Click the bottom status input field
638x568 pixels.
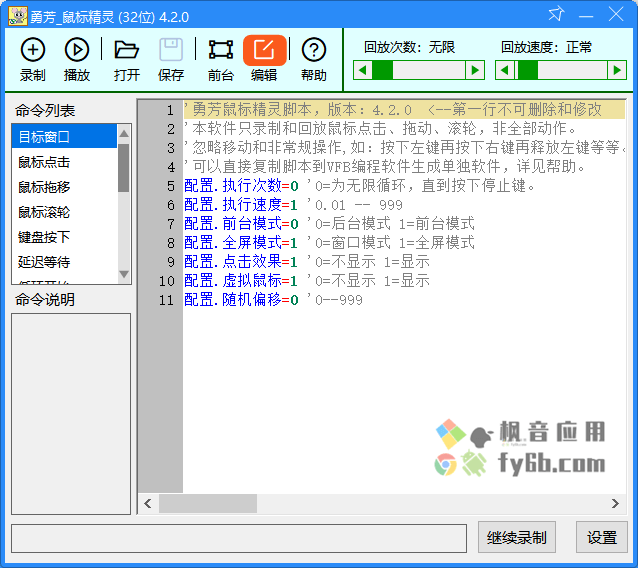pos(239,538)
